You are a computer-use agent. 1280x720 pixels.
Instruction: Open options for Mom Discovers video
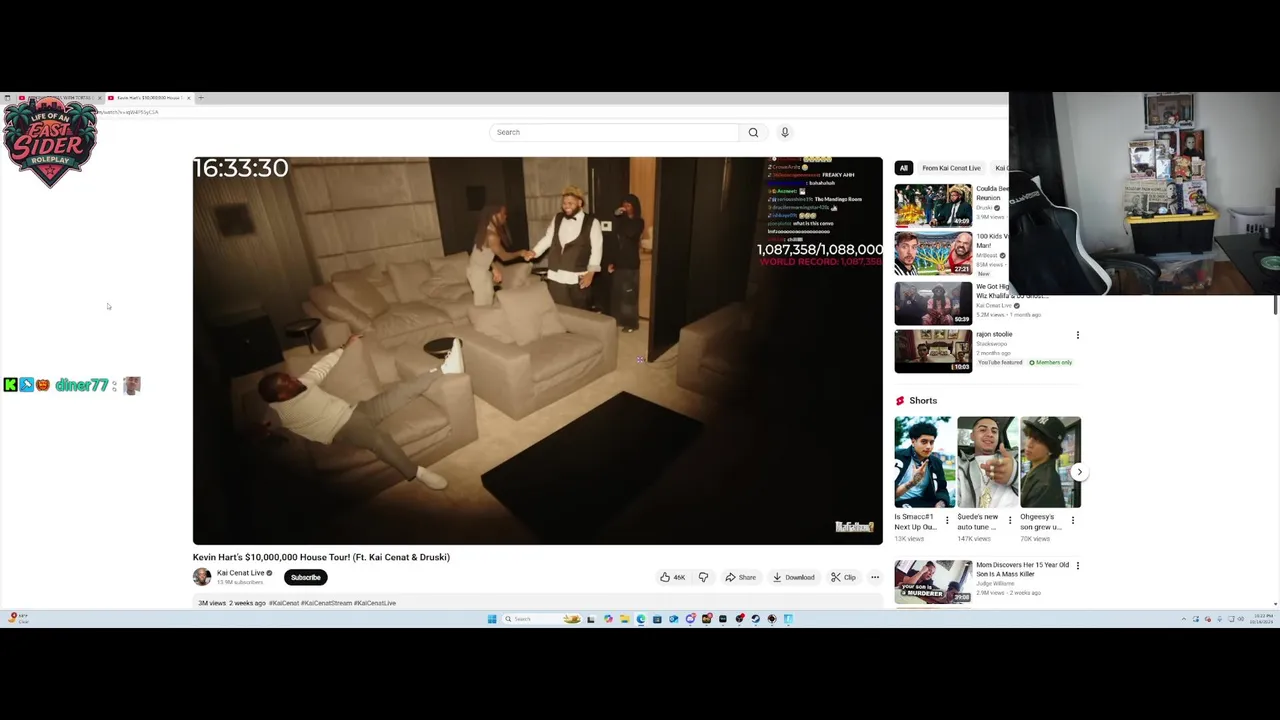(x=1077, y=566)
